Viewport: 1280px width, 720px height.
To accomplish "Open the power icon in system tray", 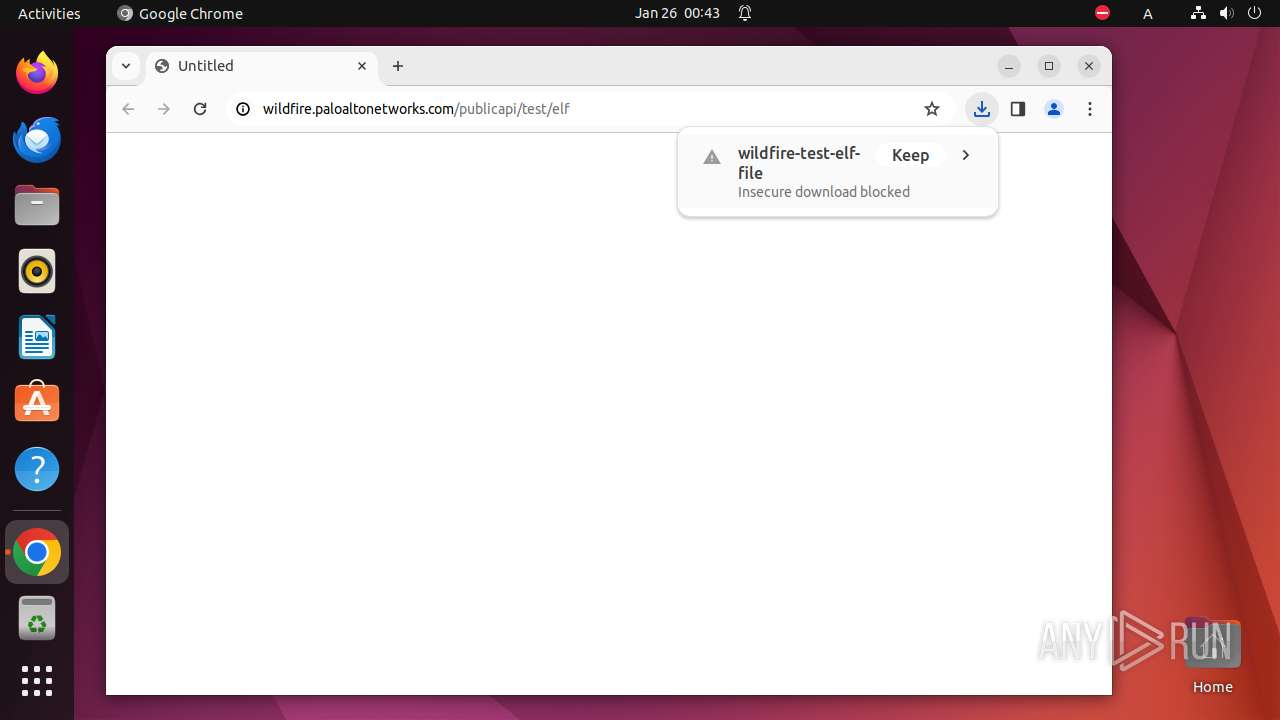I will pos(1254,13).
